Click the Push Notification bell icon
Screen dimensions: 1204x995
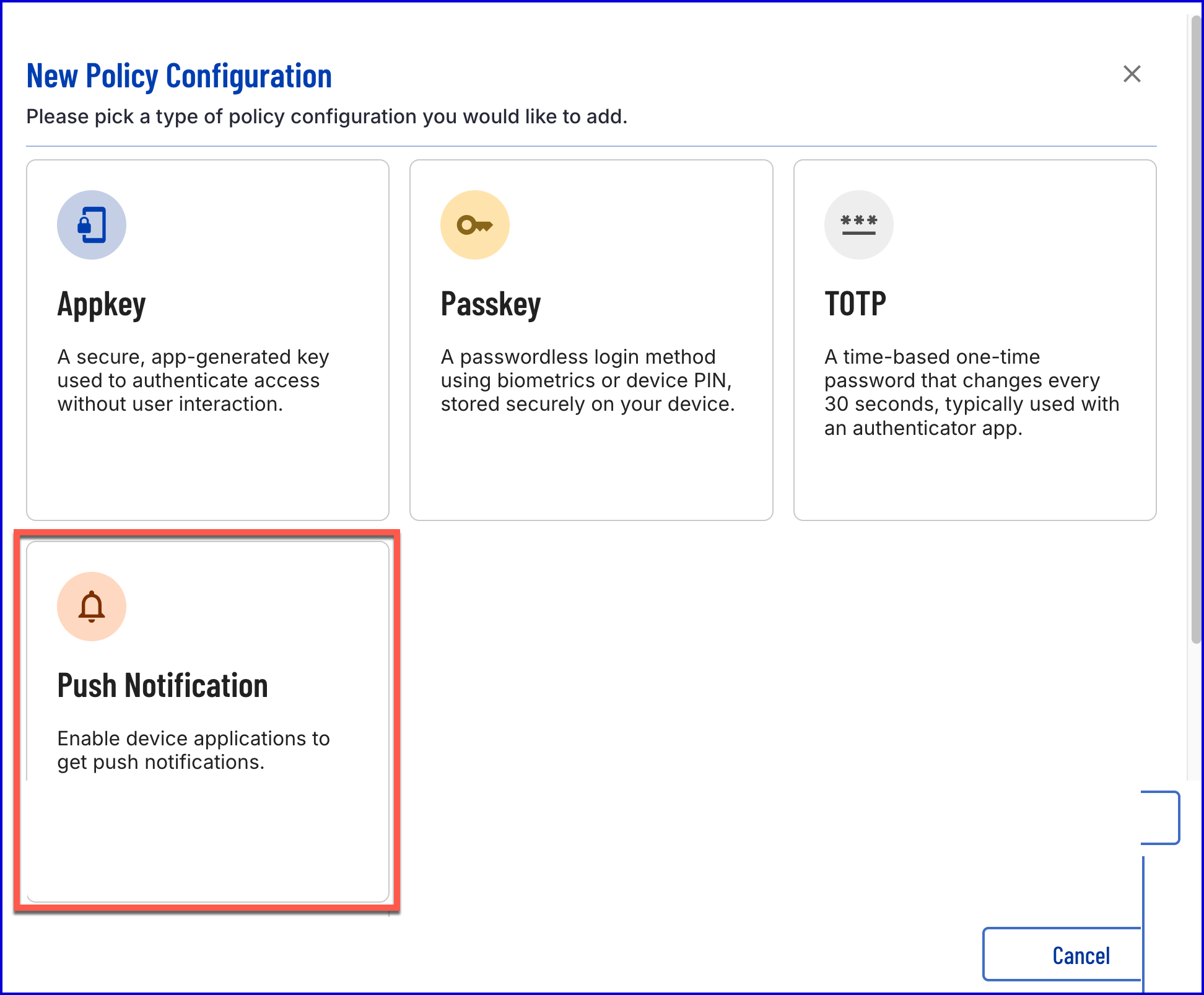pos(92,607)
